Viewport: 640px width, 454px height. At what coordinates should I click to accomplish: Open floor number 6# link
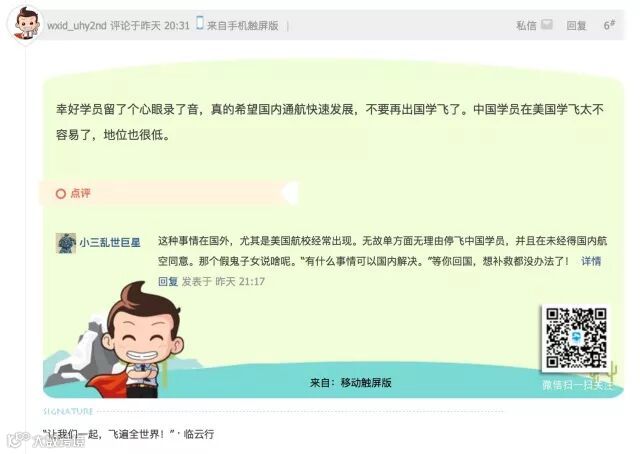coord(609,25)
